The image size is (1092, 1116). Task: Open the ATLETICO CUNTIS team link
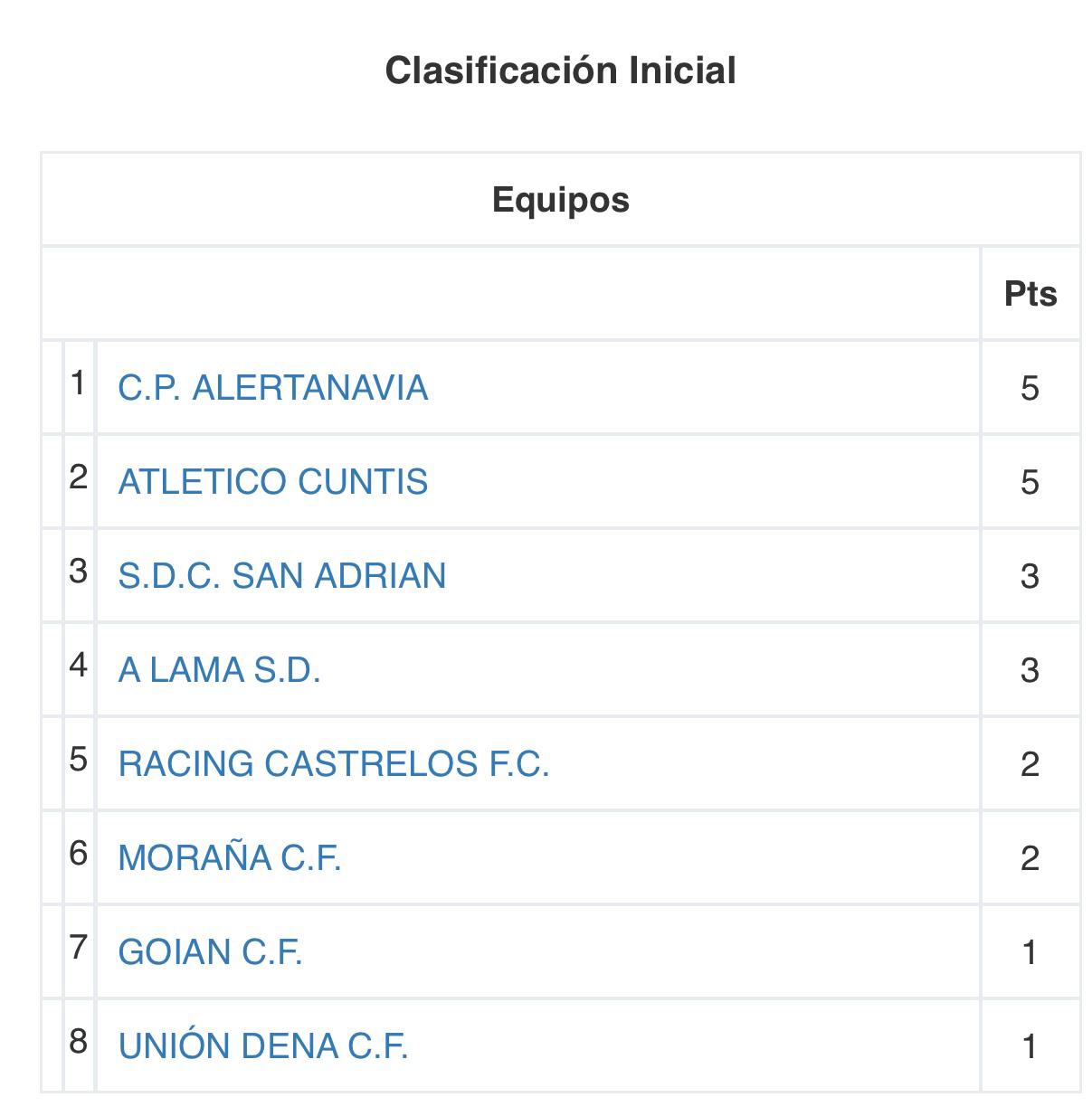272,482
